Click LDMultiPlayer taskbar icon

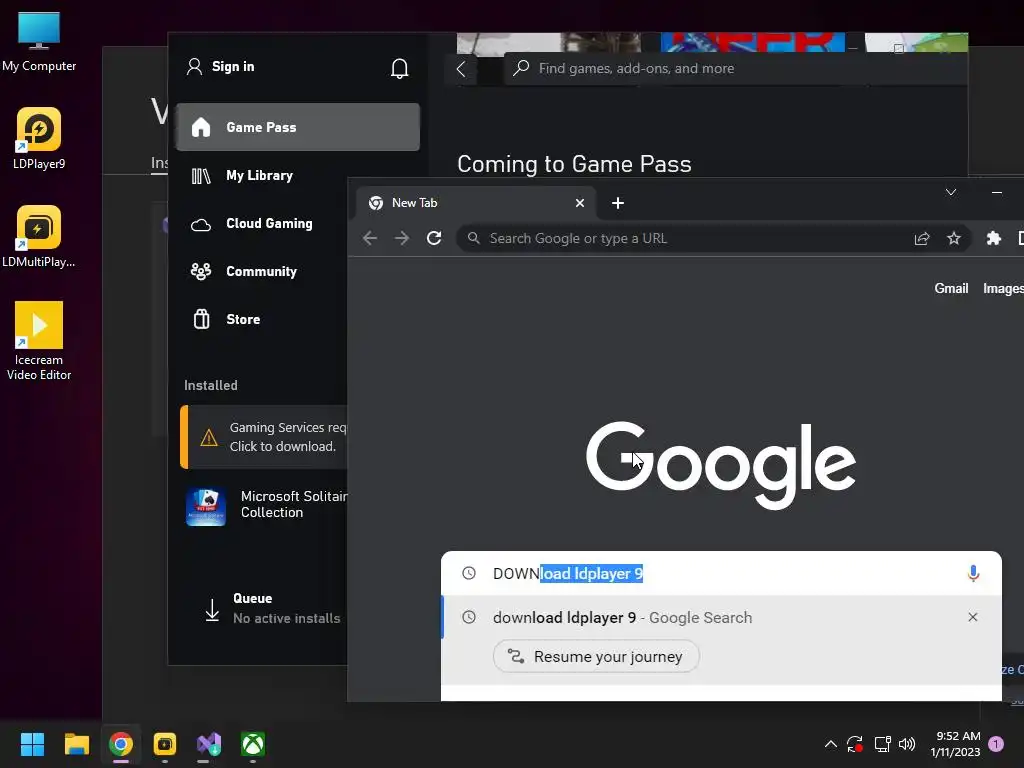pos(165,744)
